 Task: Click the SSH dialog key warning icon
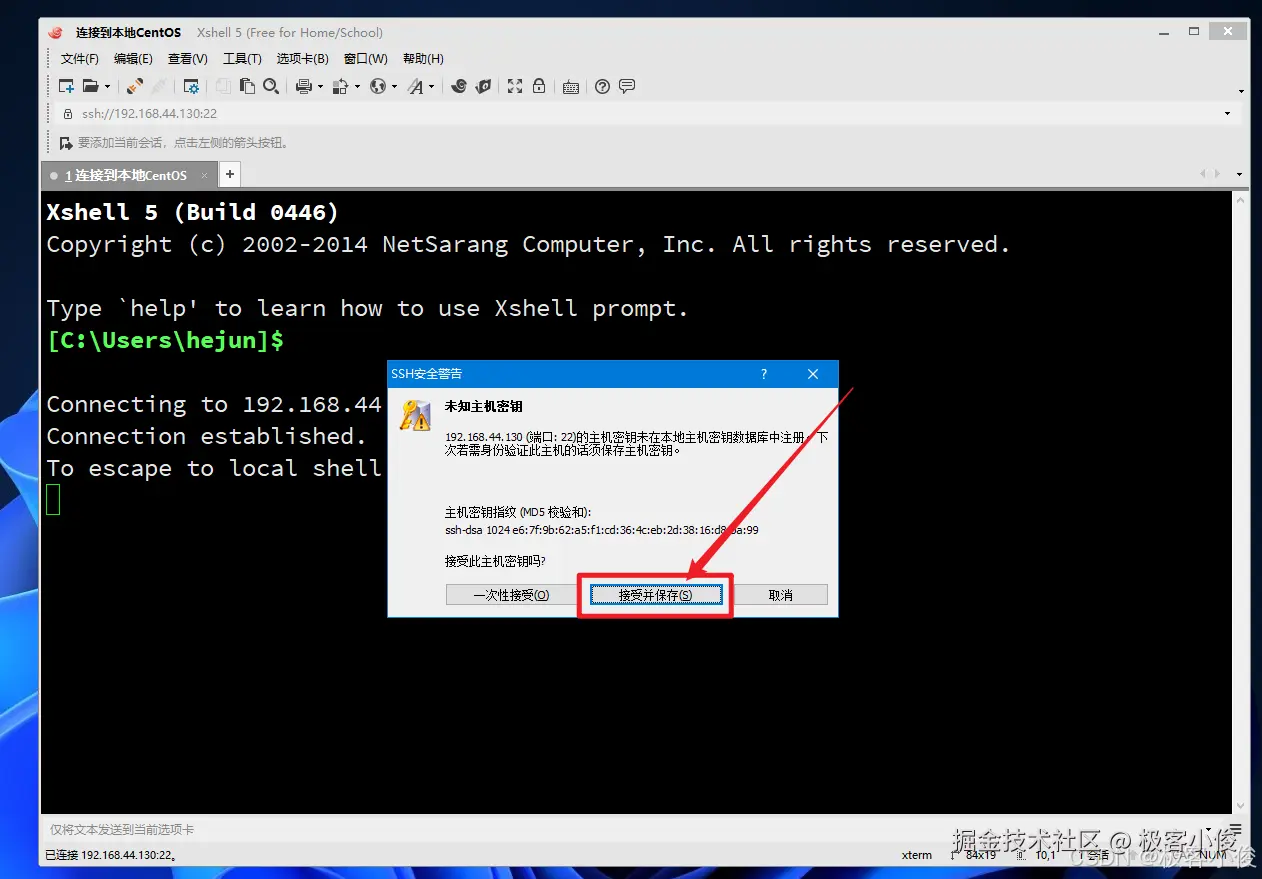point(415,415)
